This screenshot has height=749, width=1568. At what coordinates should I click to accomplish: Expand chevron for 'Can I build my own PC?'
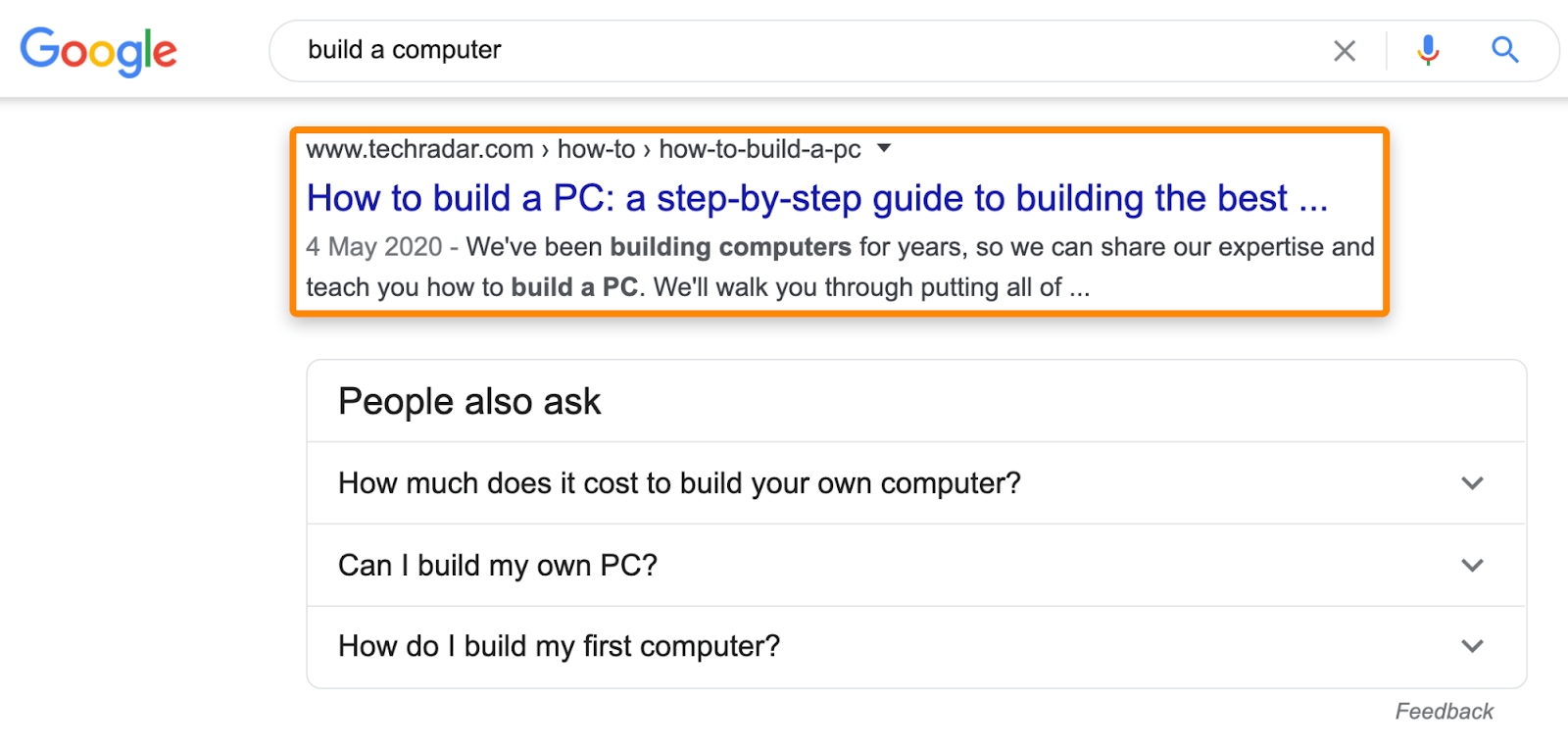[x=1472, y=566]
